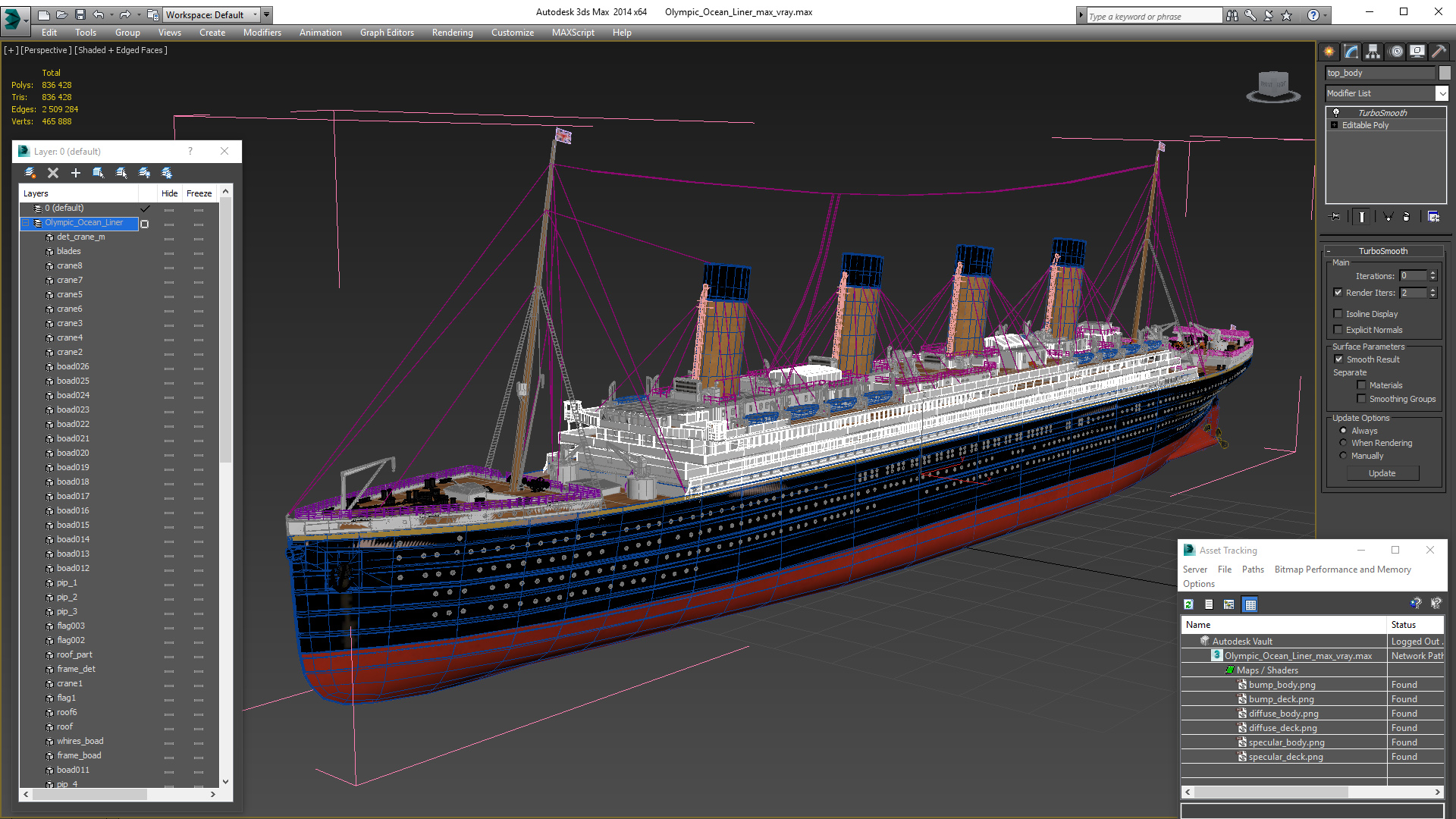
Task: Click the Pin Stack icon
Action: pyautogui.click(x=1335, y=217)
